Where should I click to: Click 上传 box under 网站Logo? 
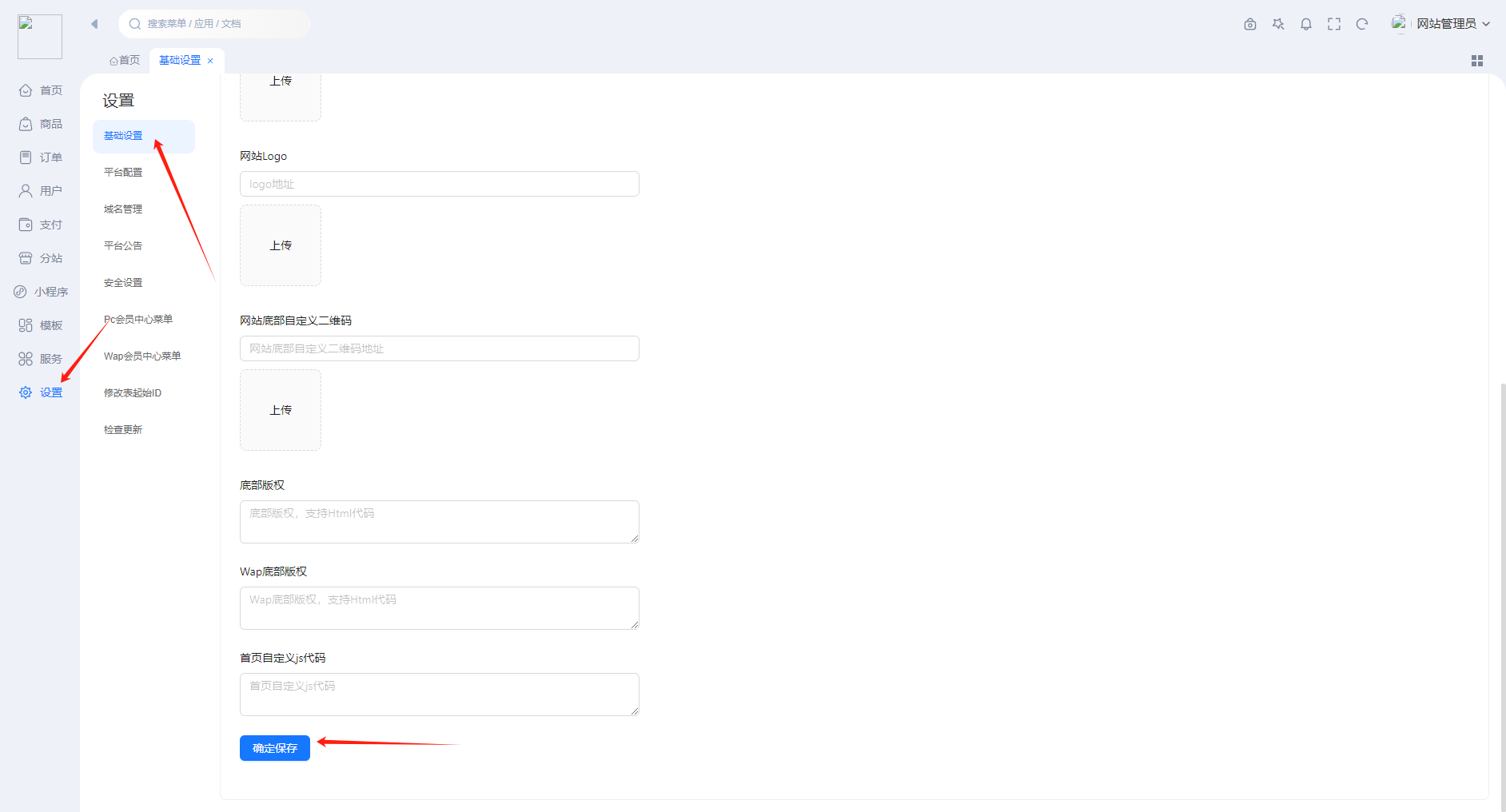click(281, 245)
